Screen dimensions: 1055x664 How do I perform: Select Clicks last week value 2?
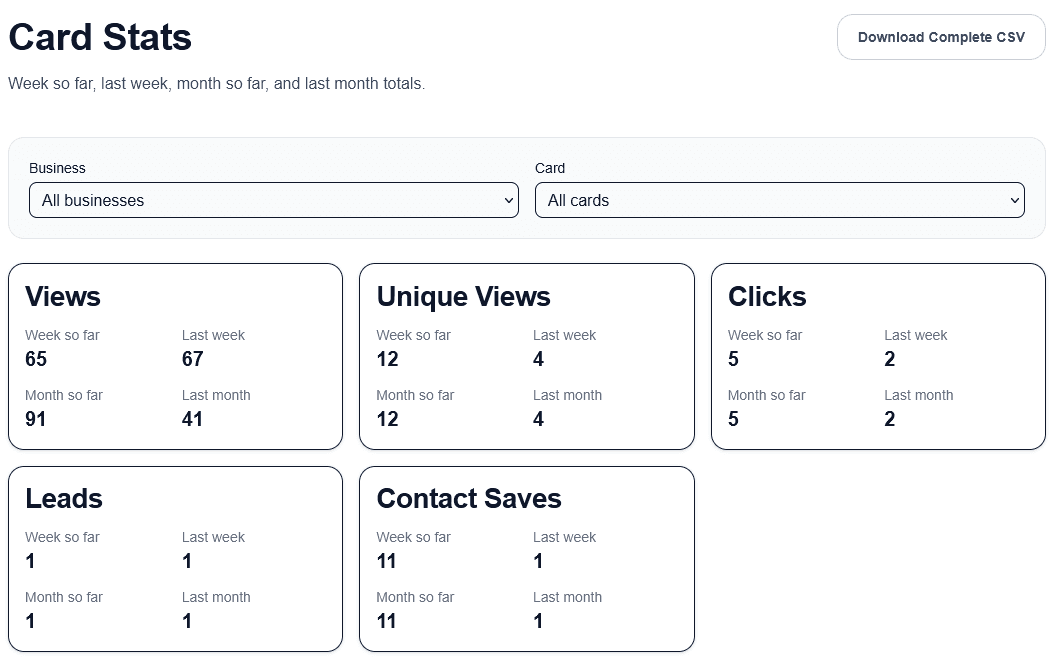889,359
